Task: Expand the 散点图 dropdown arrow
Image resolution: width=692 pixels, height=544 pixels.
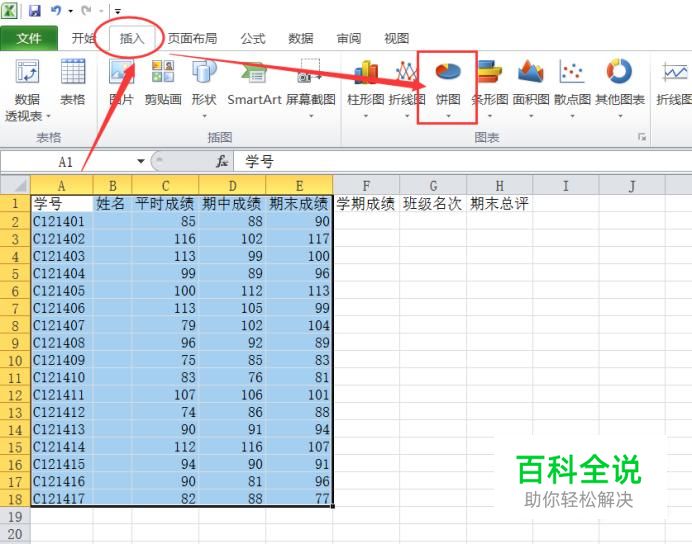Action: point(572,116)
